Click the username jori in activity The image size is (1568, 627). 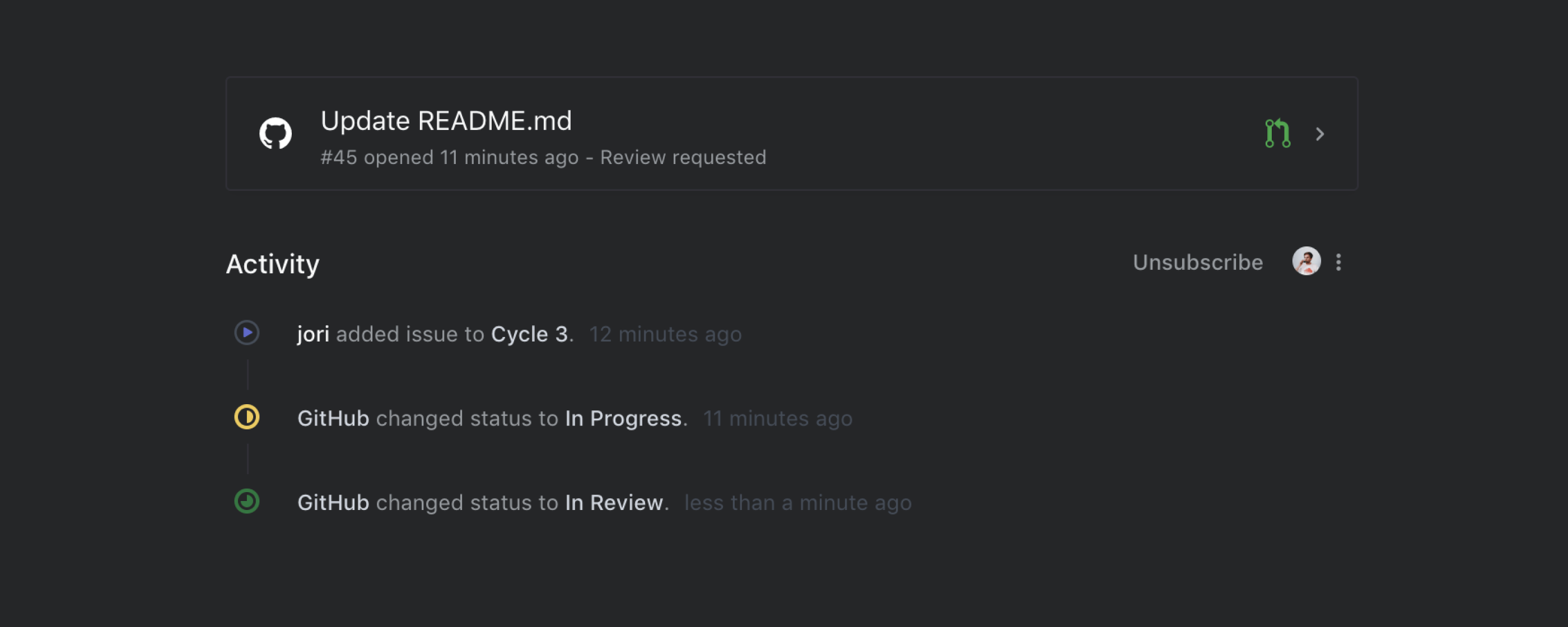[313, 334]
